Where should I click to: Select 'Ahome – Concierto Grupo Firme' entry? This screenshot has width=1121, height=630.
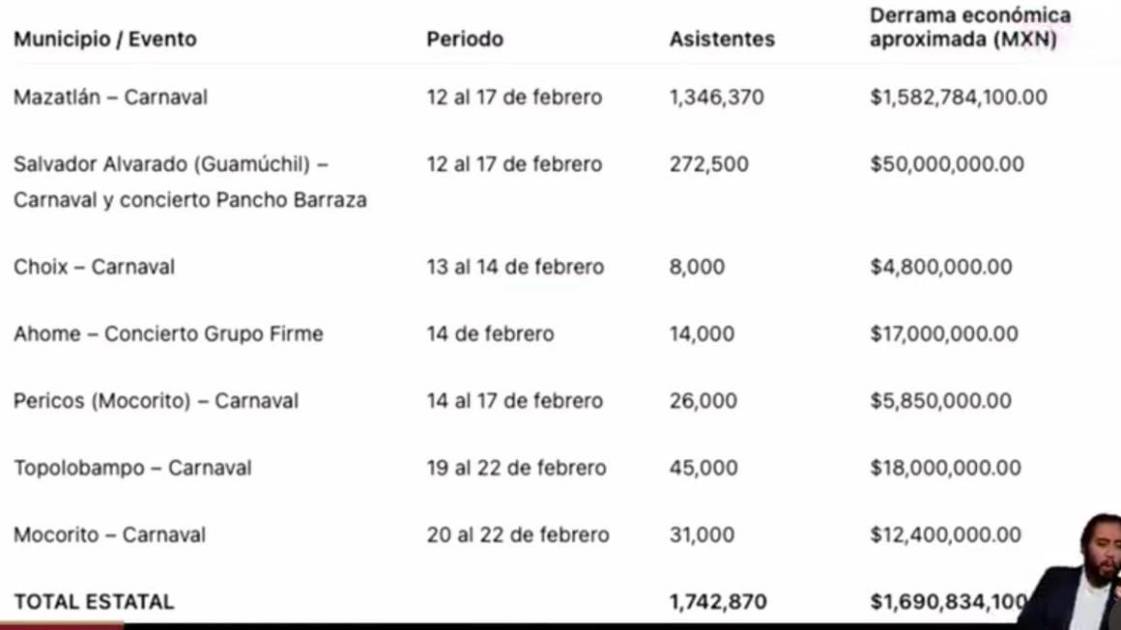pos(168,334)
